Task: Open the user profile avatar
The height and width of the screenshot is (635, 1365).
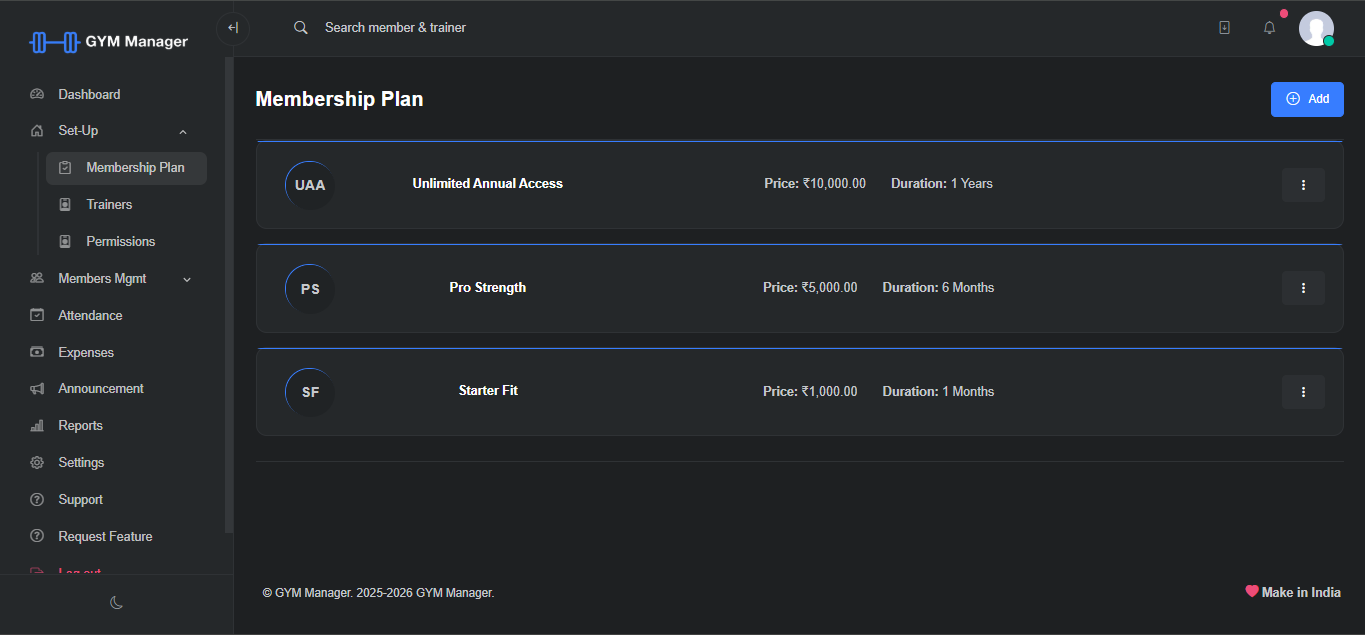Action: click(x=1315, y=28)
